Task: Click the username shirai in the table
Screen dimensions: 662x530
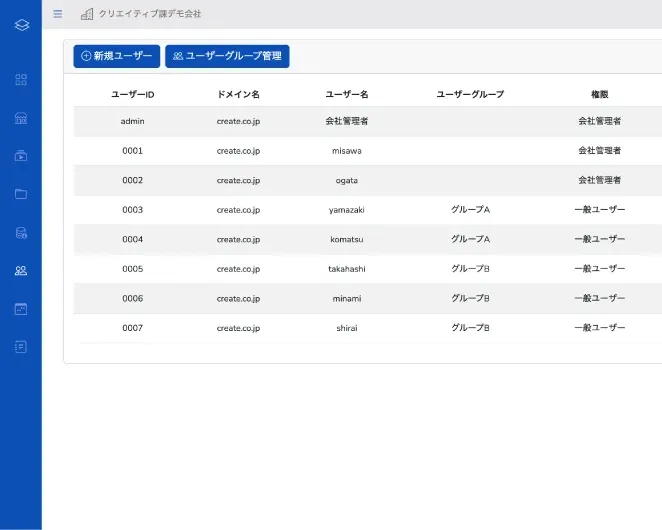Action: (x=347, y=328)
